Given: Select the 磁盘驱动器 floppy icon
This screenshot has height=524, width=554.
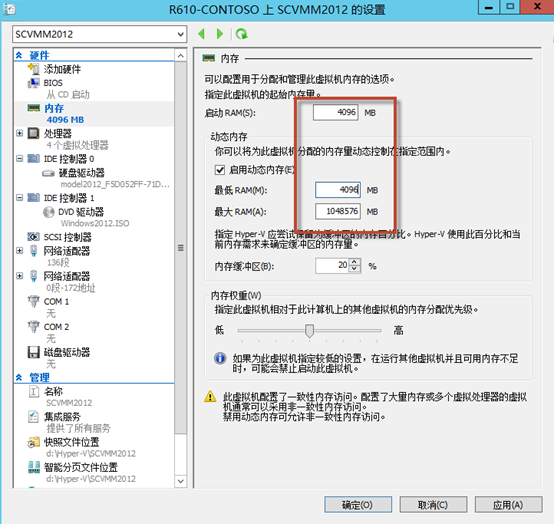Looking at the screenshot, I should point(34,352).
